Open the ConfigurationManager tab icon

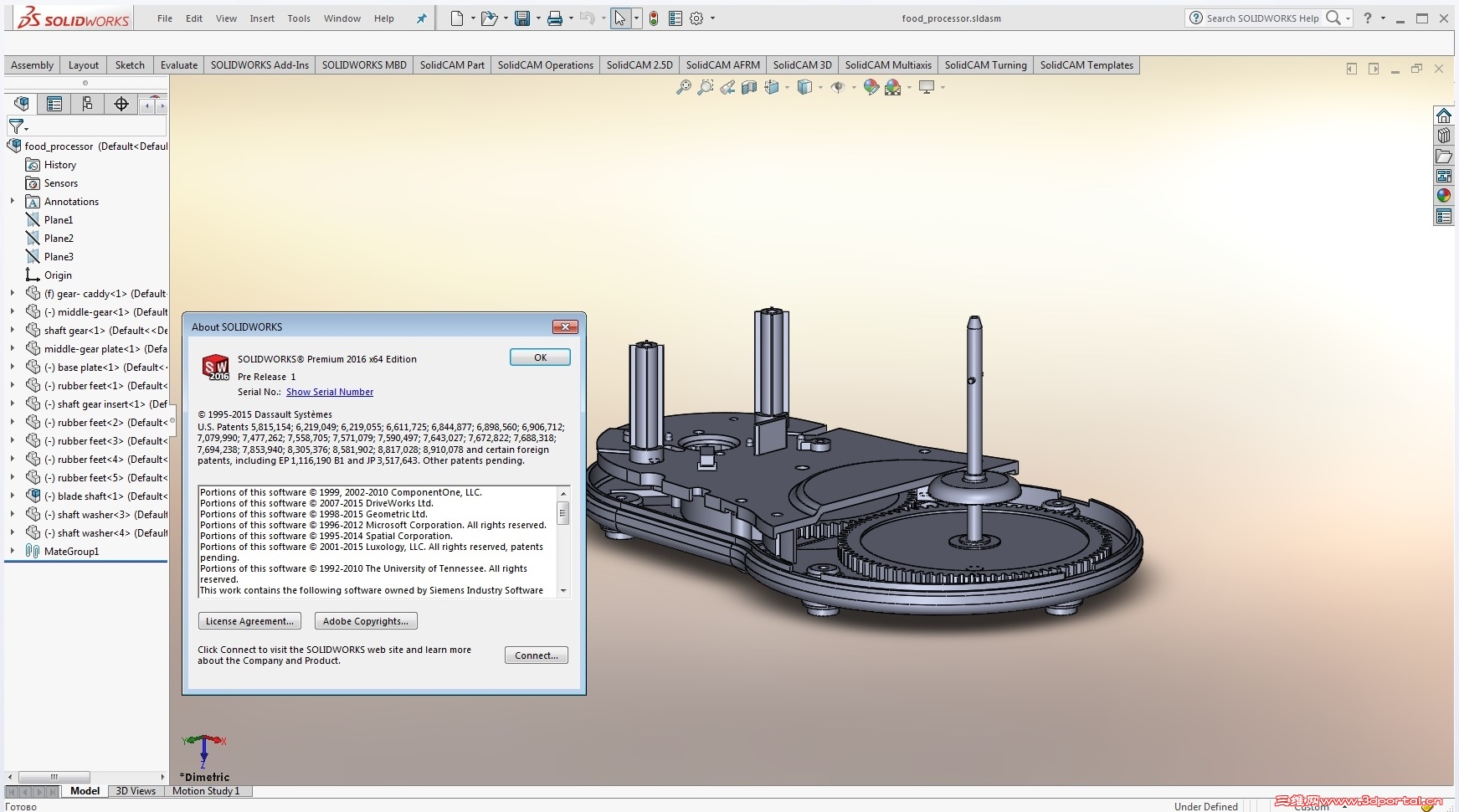tap(87, 104)
